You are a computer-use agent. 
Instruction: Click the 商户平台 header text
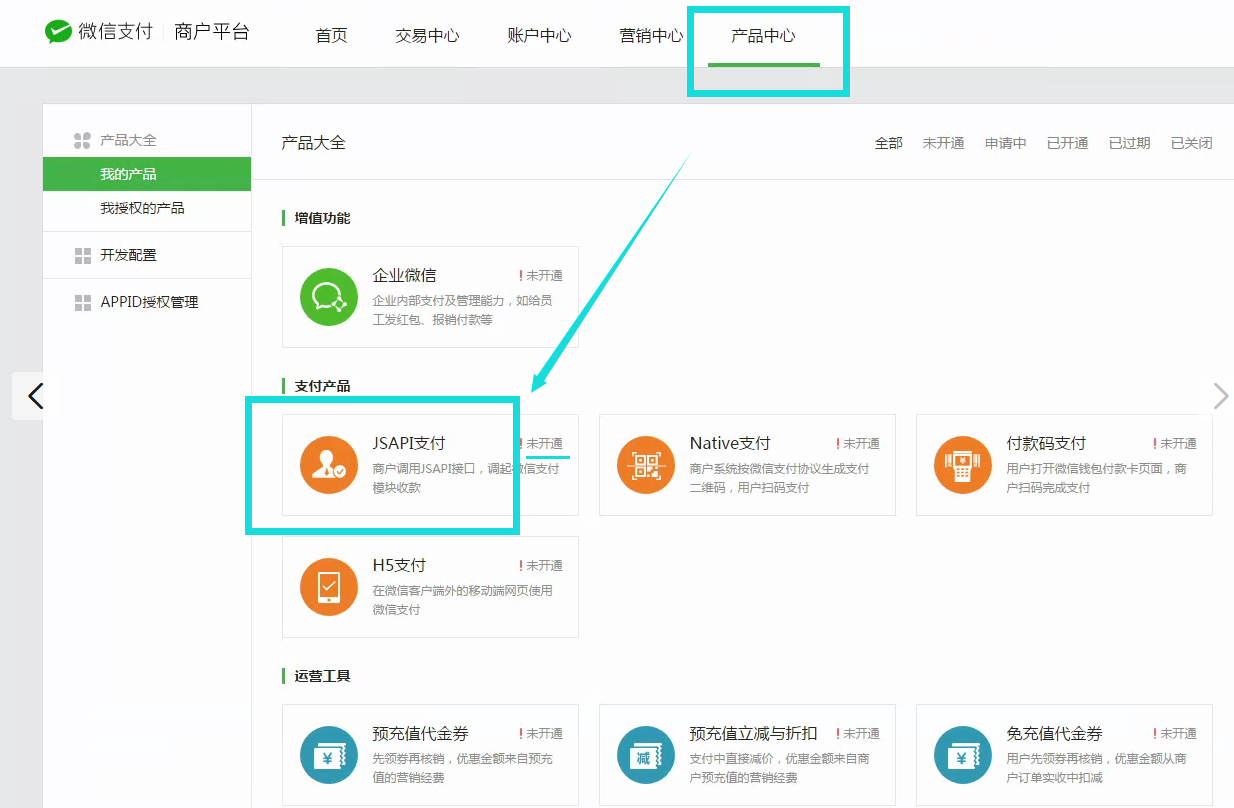212,32
